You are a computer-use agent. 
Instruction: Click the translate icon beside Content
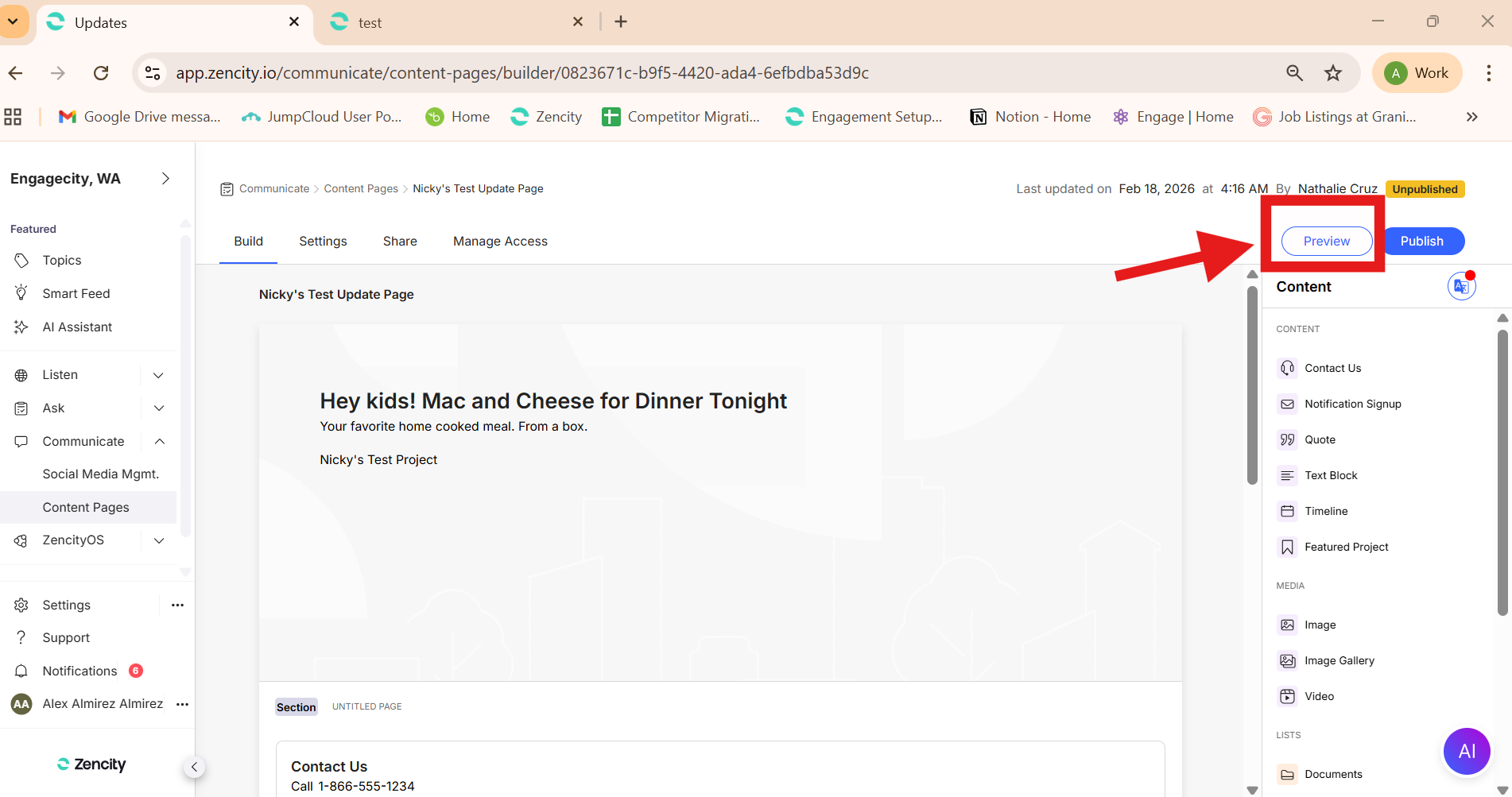[x=1461, y=286]
